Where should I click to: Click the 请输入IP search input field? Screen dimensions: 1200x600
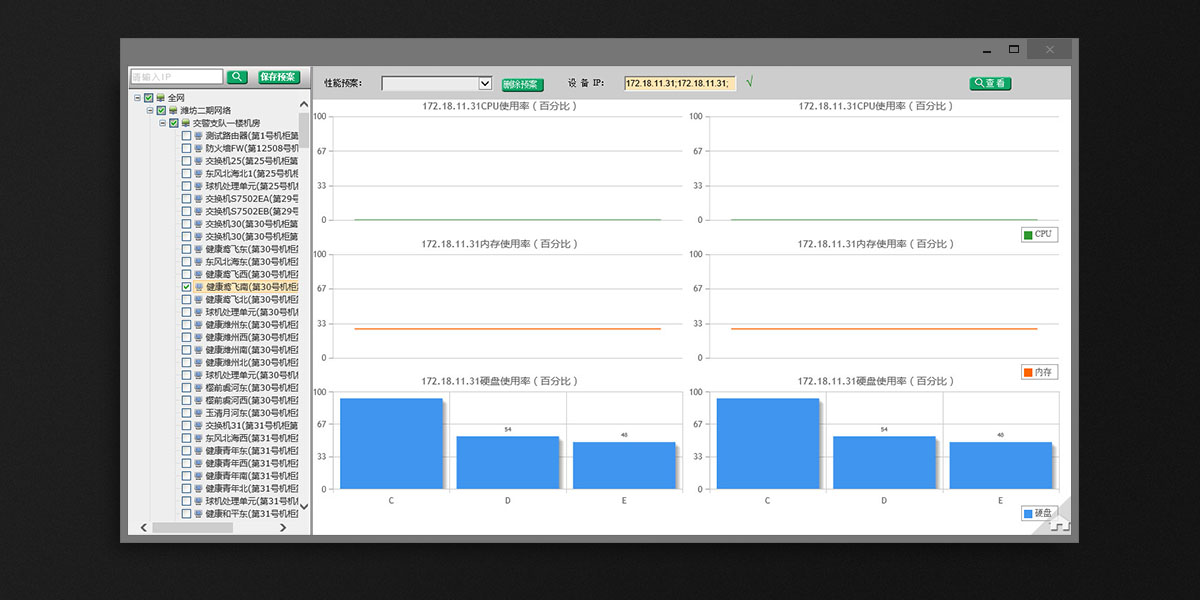point(176,77)
